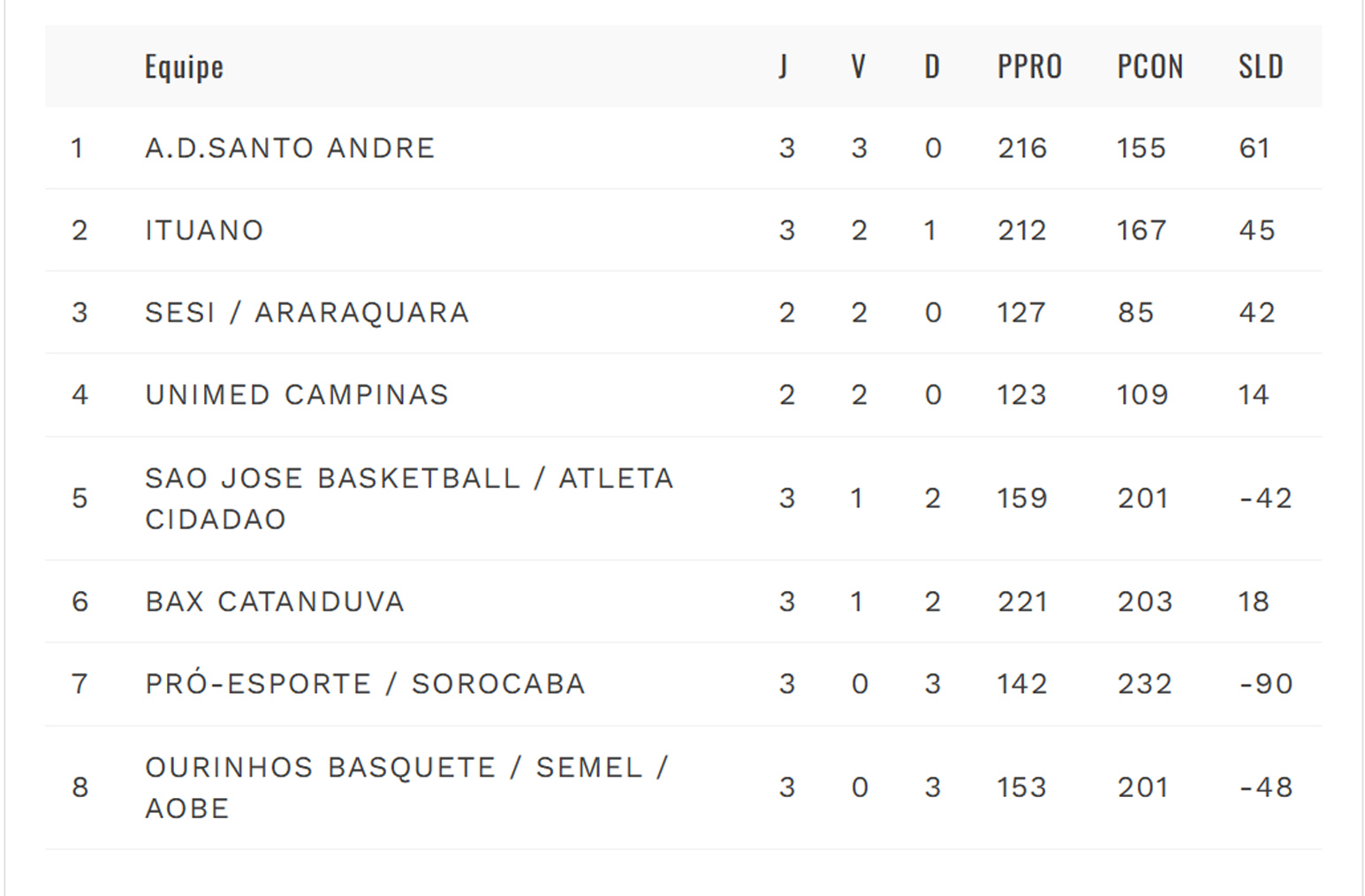Click Sorocaba's -90 balance value
1365x896 pixels.
pyautogui.click(x=1265, y=683)
